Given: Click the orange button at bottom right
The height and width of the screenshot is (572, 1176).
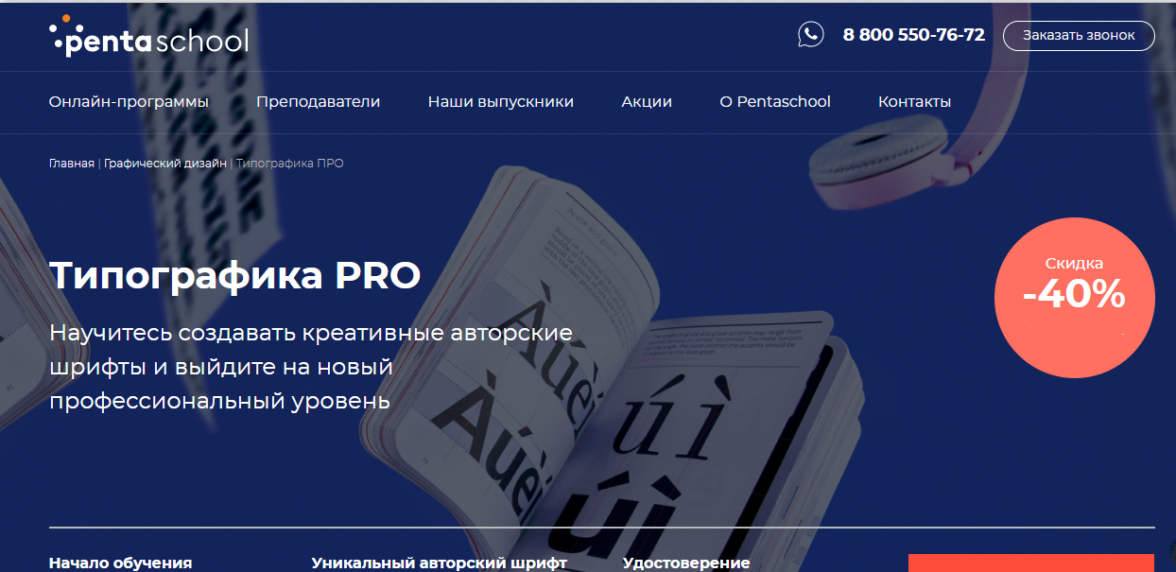Looking at the screenshot, I should pos(1030,563).
